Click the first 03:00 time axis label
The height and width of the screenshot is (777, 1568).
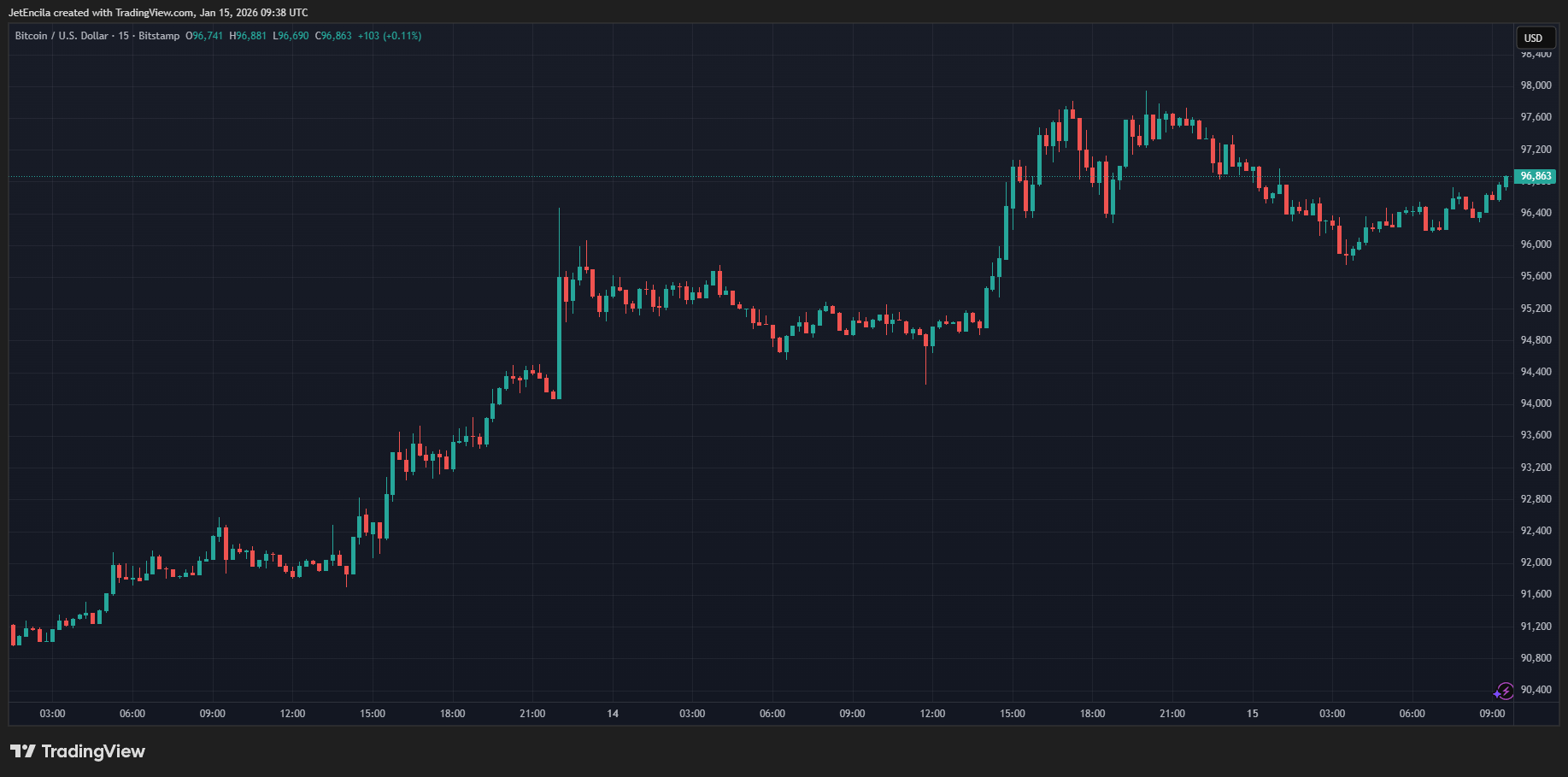click(x=53, y=714)
